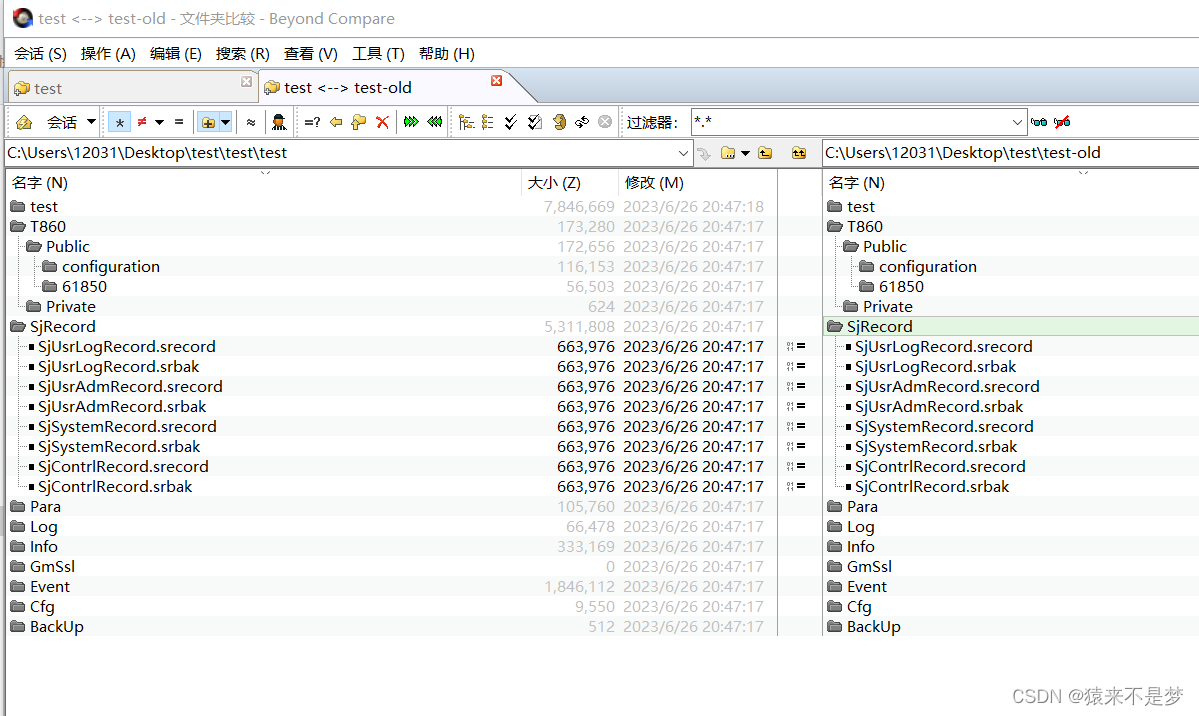Disable file filters using crossed glasses icon

pos(1062,121)
